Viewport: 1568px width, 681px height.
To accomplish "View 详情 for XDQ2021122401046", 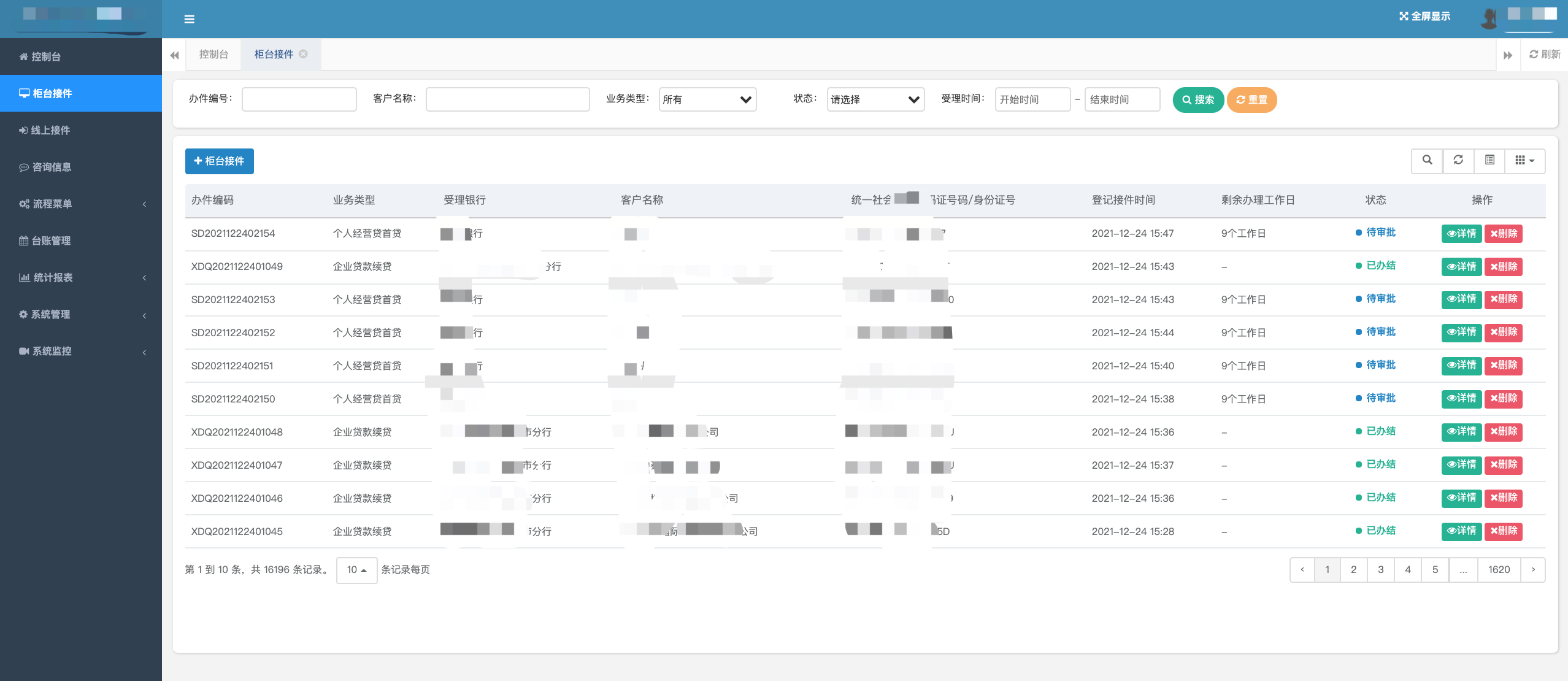I will pos(1462,498).
